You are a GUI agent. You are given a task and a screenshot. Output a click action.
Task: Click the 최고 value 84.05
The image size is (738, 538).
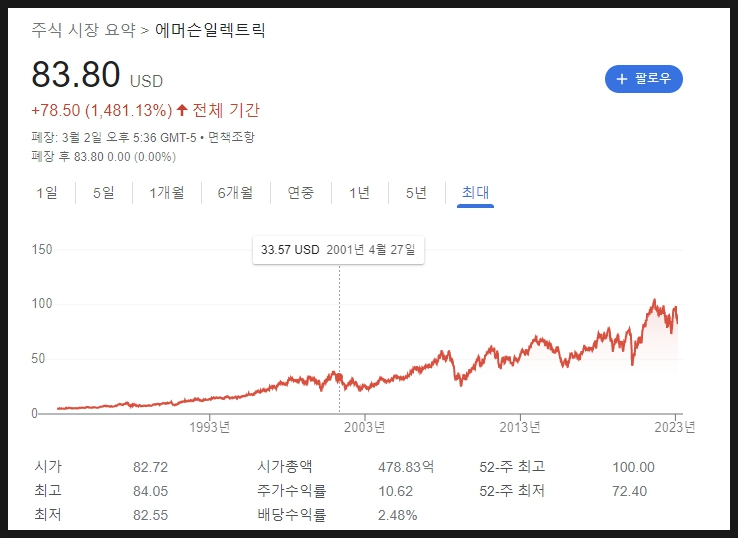click(x=151, y=491)
